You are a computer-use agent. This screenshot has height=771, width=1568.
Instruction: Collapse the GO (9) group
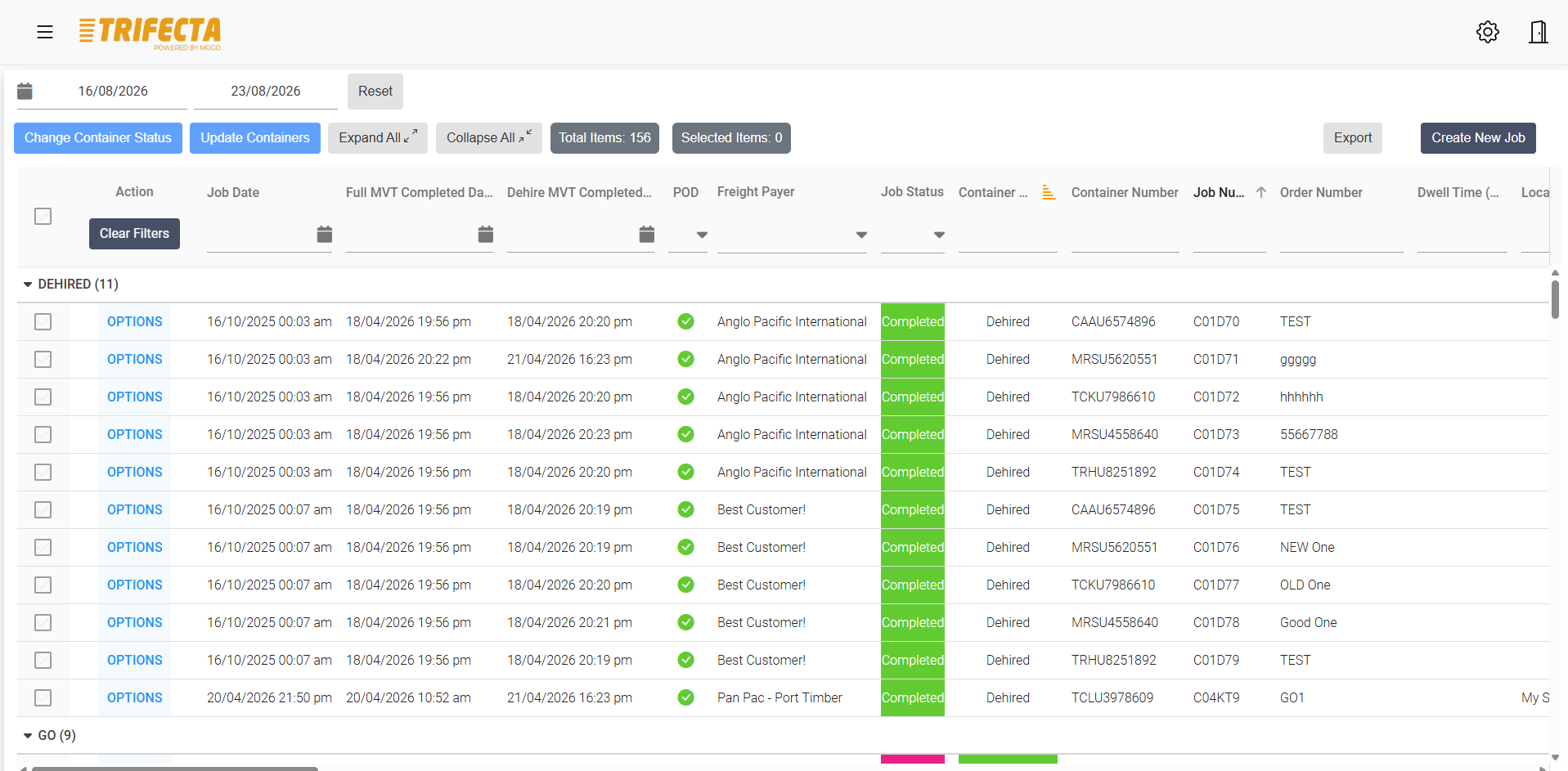pyautogui.click(x=28, y=736)
